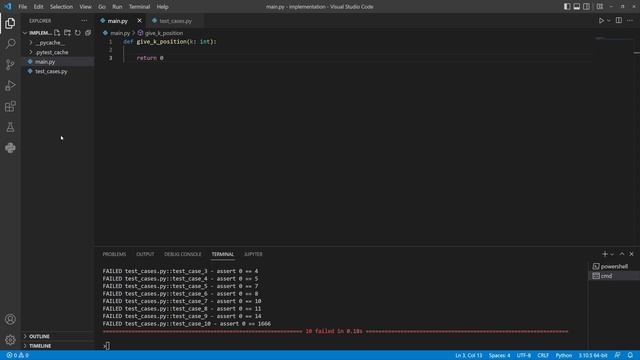
Task: Toggle the secondary side bar
Action: [x=587, y=7]
